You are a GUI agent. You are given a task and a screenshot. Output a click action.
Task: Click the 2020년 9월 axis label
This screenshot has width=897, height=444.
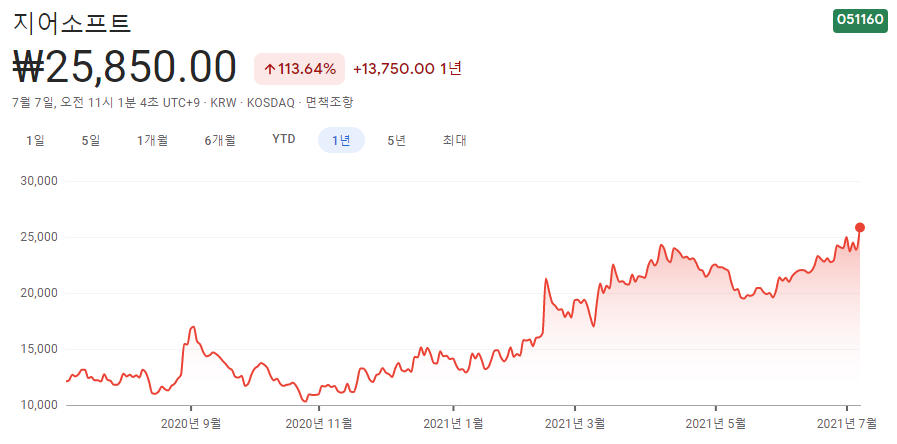(x=190, y=424)
